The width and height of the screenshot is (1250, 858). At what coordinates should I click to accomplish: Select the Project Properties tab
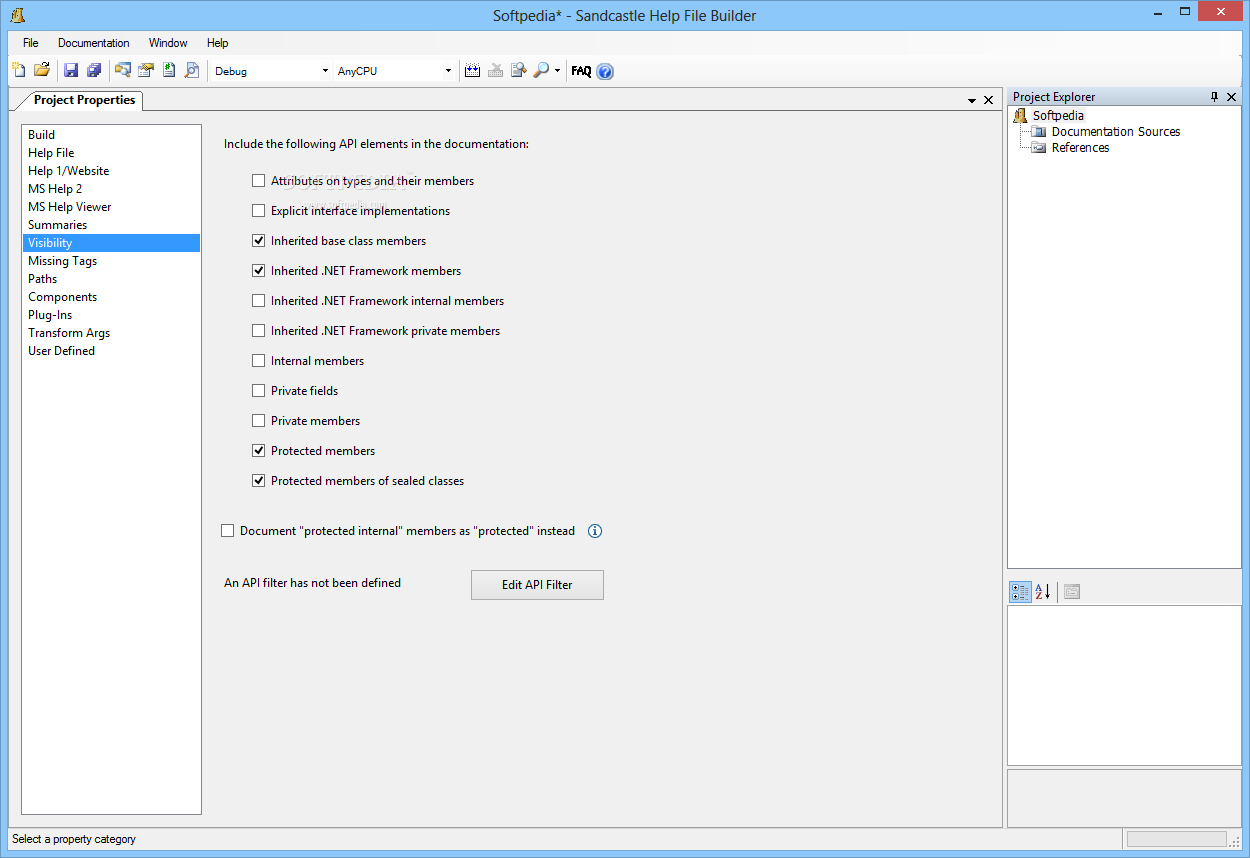(82, 100)
